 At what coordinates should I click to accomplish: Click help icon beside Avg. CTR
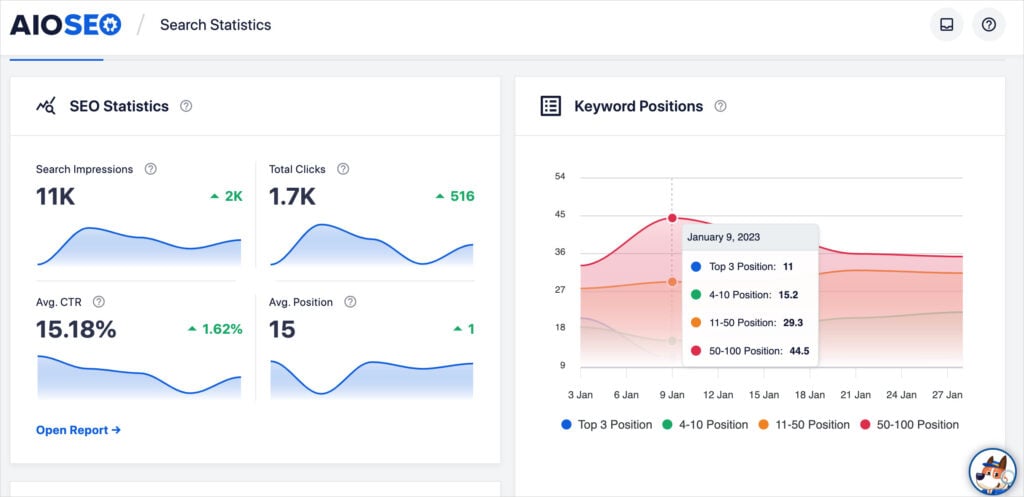tap(99, 302)
